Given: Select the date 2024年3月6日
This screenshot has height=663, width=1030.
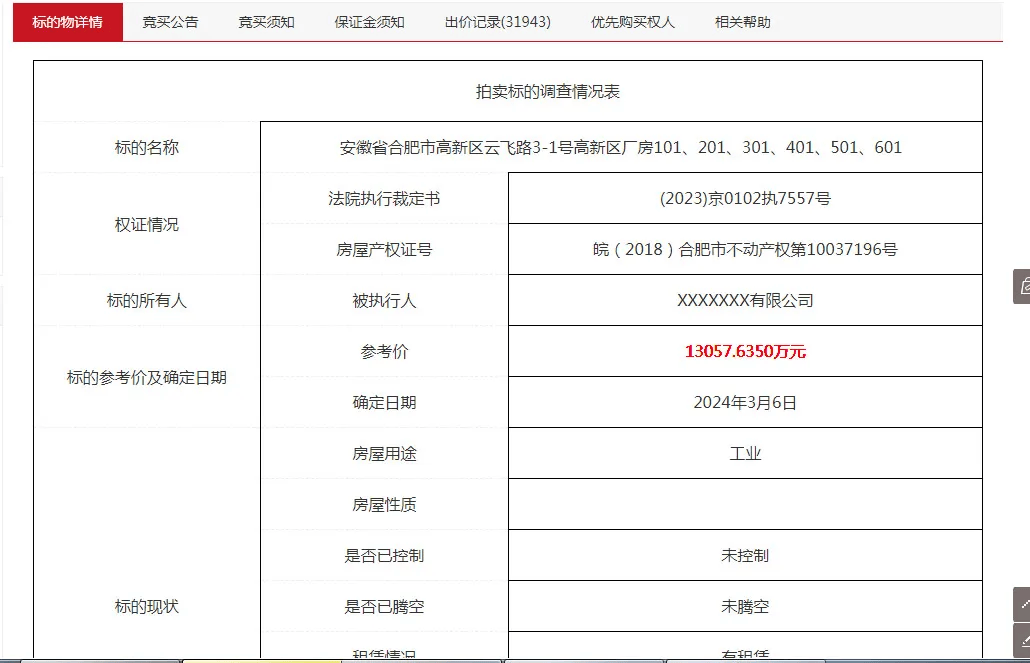Looking at the screenshot, I should coord(745,402).
